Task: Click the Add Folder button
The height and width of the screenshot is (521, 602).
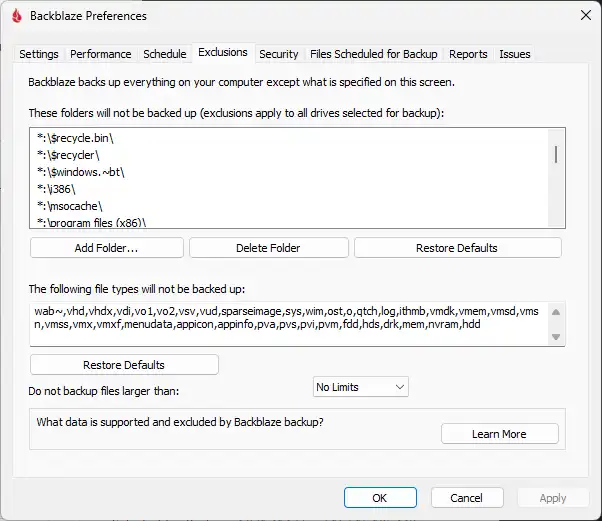Action: pos(107,248)
